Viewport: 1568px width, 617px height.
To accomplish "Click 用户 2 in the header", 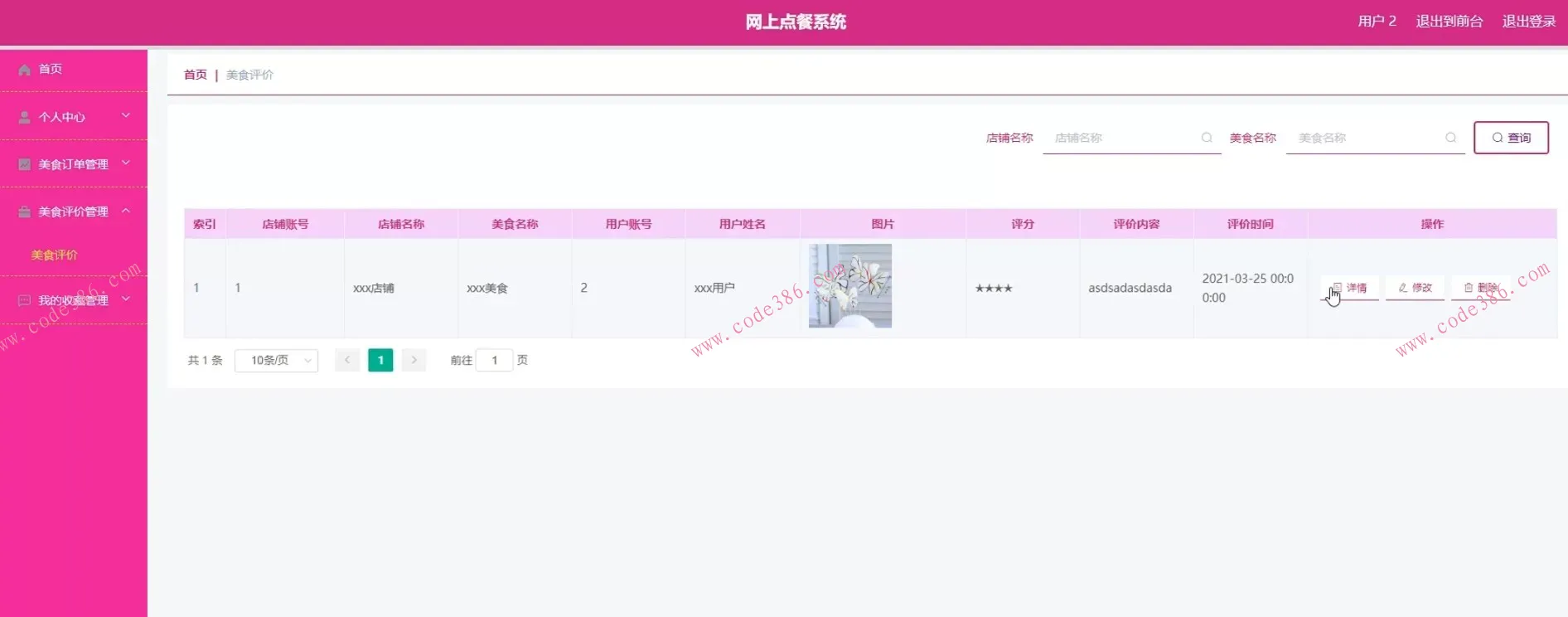I will point(1377,22).
